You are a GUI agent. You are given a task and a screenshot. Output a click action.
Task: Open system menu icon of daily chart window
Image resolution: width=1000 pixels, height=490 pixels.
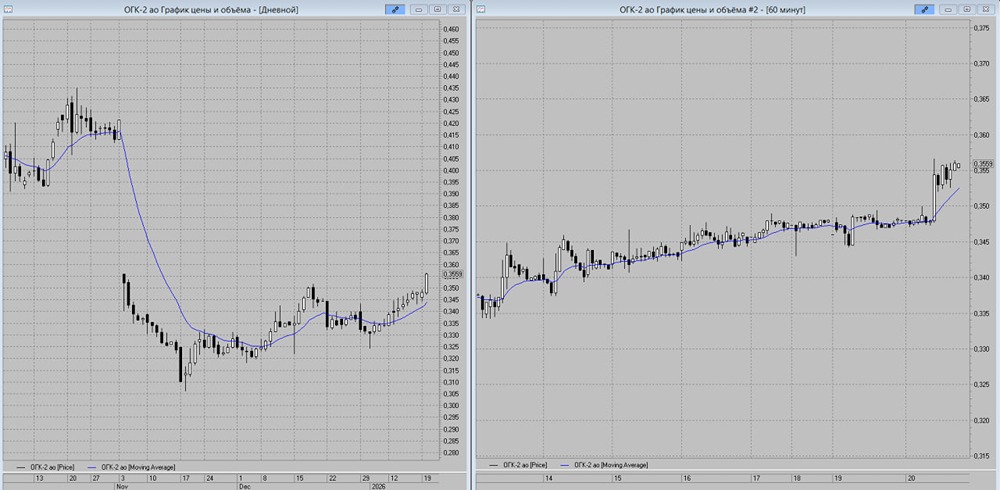tap(8, 9)
